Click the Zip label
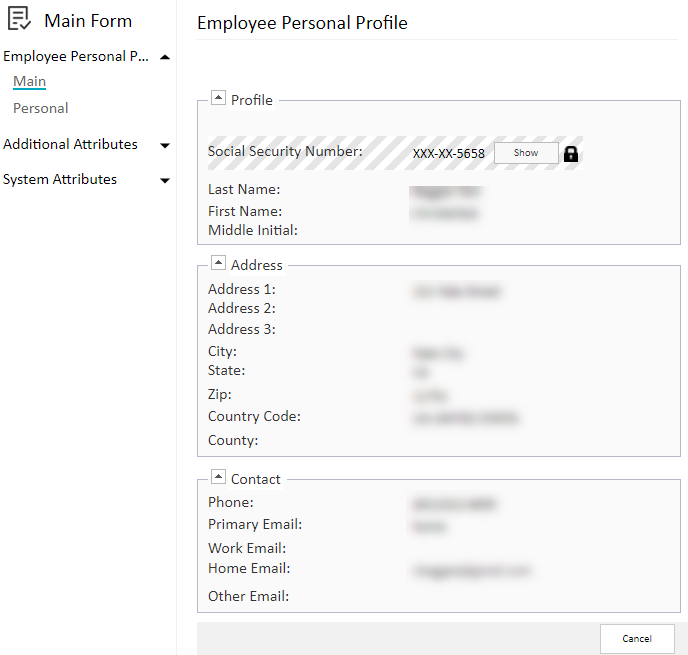The image size is (688, 655). click(219, 394)
